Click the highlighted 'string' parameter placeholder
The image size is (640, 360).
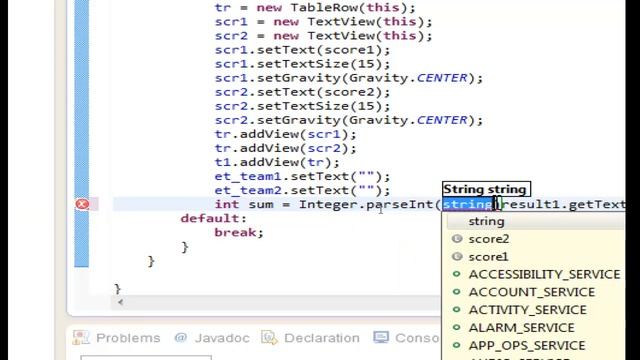(468, 204)
